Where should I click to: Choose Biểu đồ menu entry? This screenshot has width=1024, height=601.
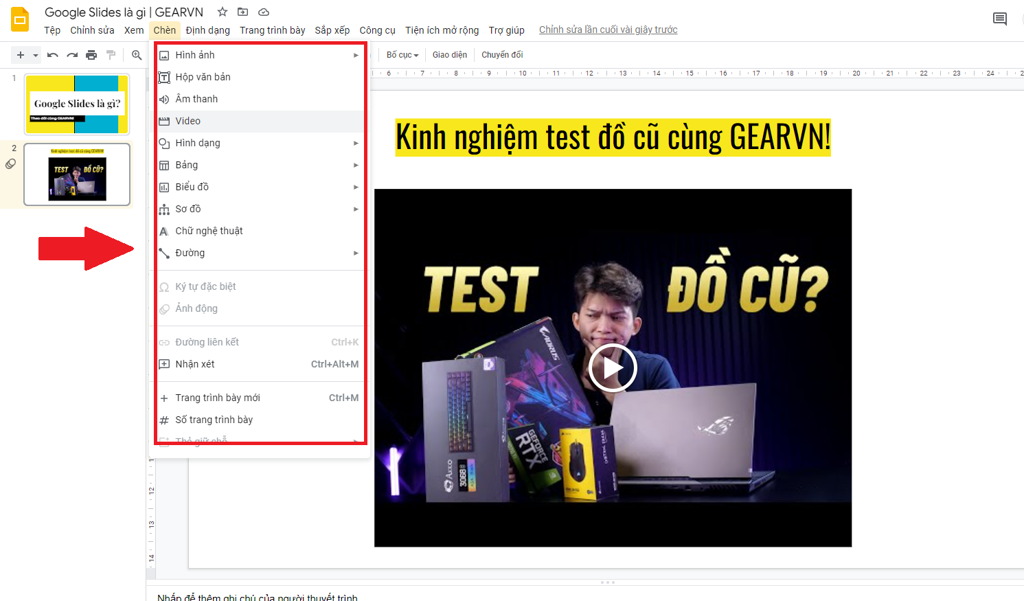click(x=260, y=187)
